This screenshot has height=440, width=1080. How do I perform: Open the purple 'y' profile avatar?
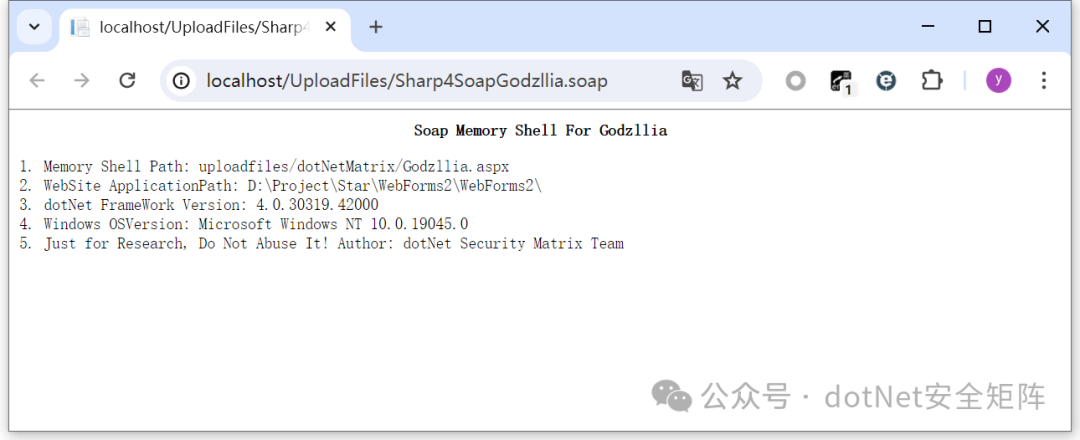coord(998,81)
